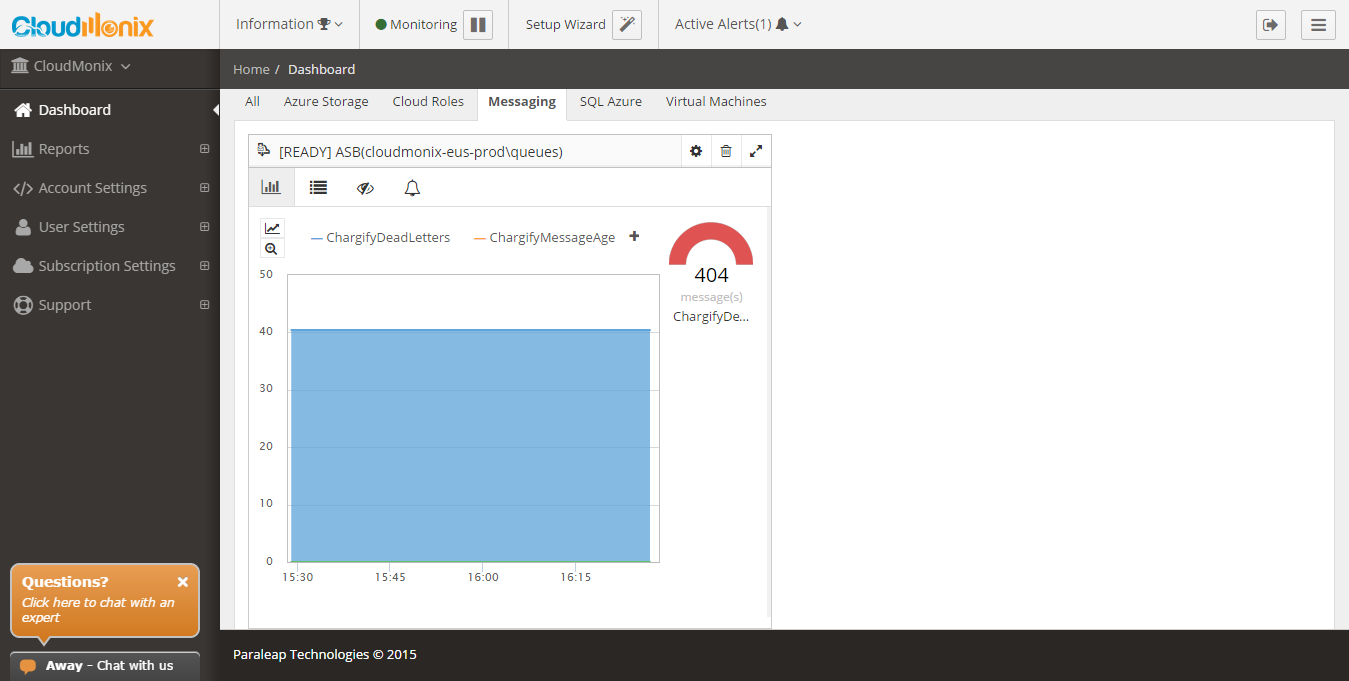
Task: Toggle ChargifyMessageAge series in legend
Action: (544, 237)
